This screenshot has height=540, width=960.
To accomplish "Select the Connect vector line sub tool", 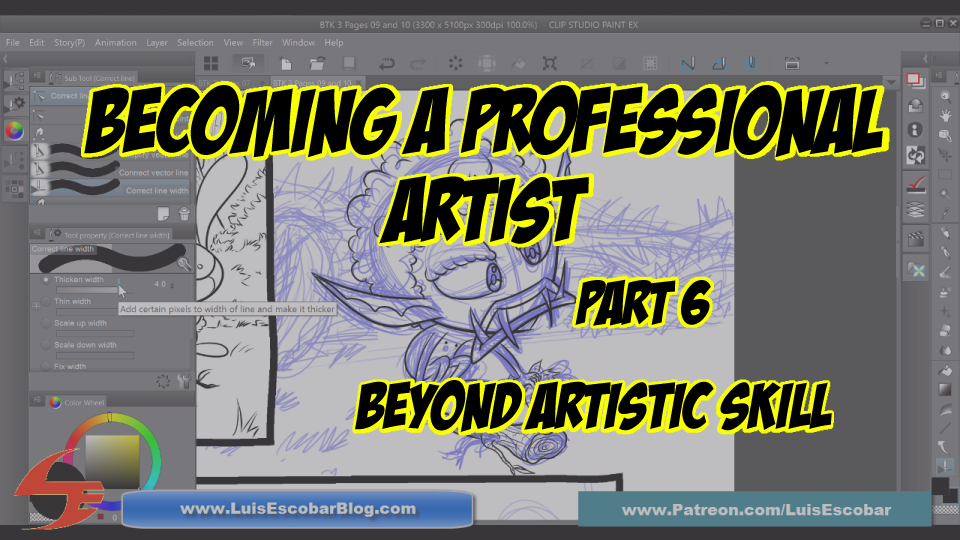I will click(110, 172).
